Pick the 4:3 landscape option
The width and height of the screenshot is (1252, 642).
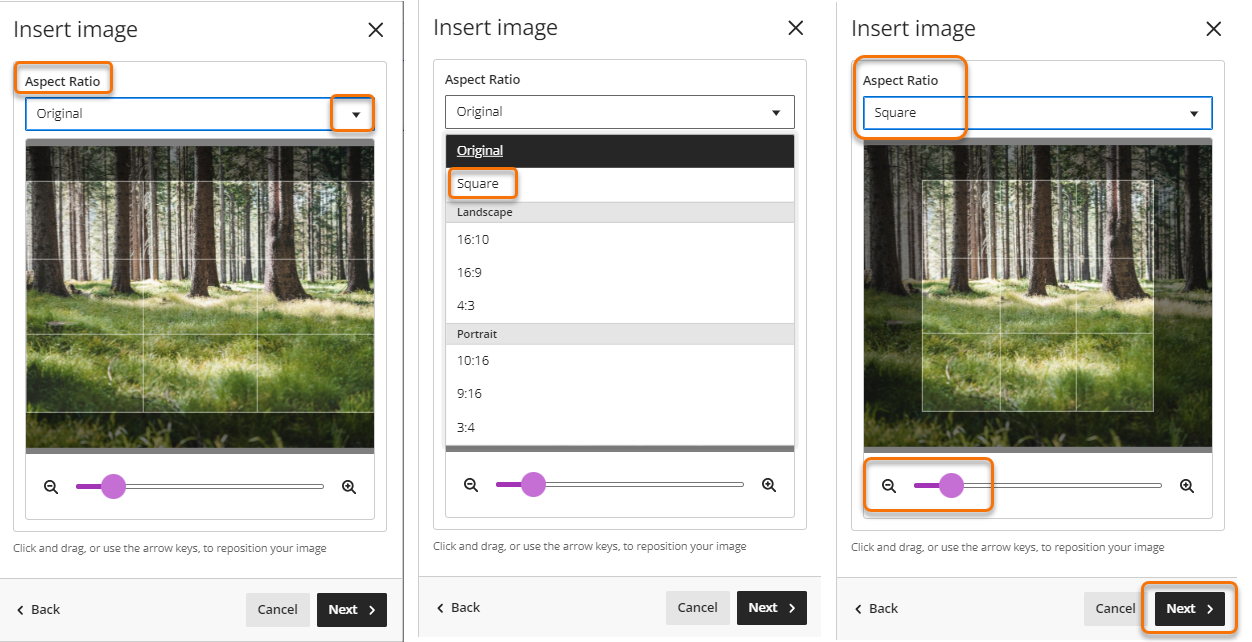point(466,306)
